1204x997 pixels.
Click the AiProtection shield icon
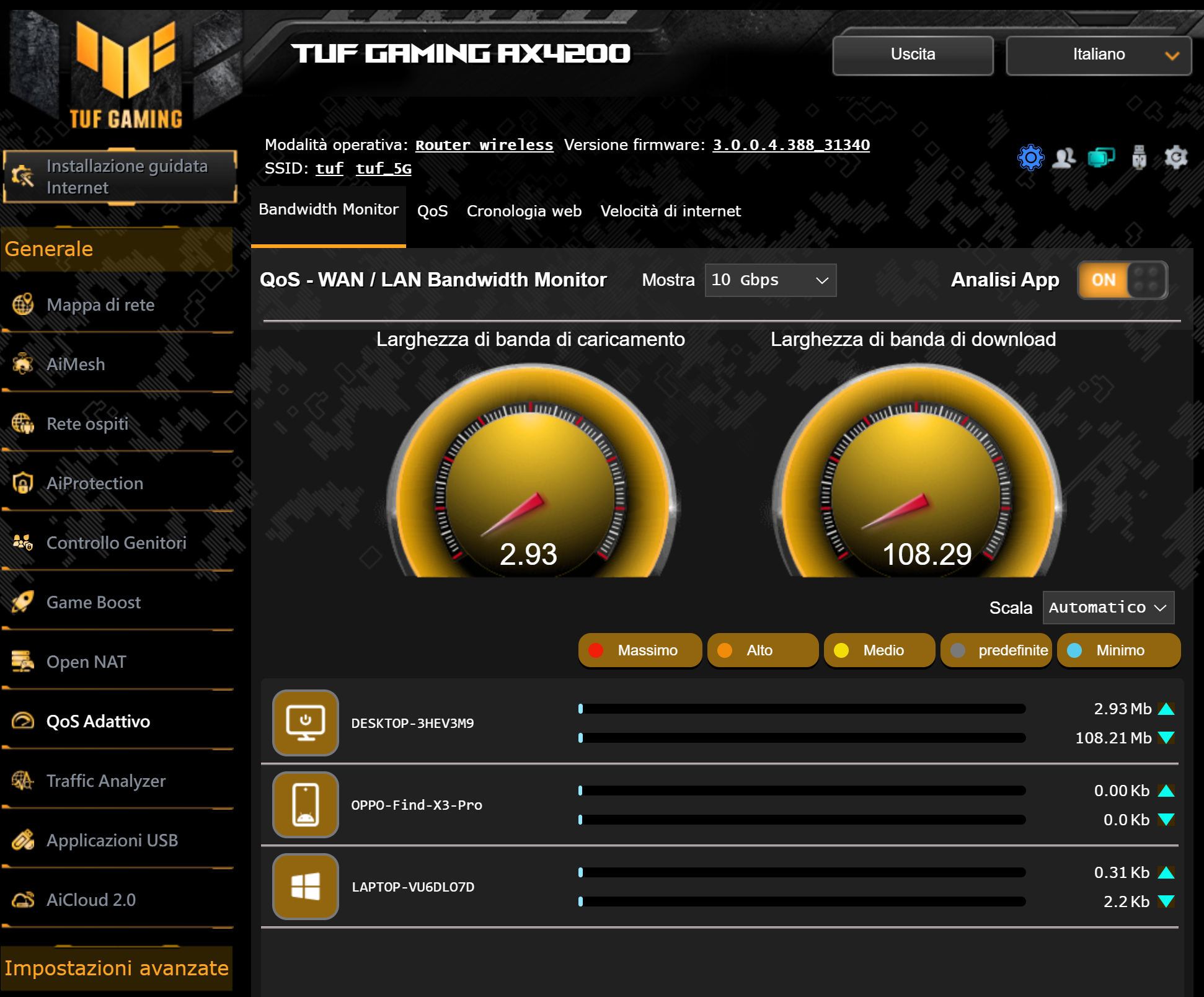pyautogui.click(x=23, y=483)
